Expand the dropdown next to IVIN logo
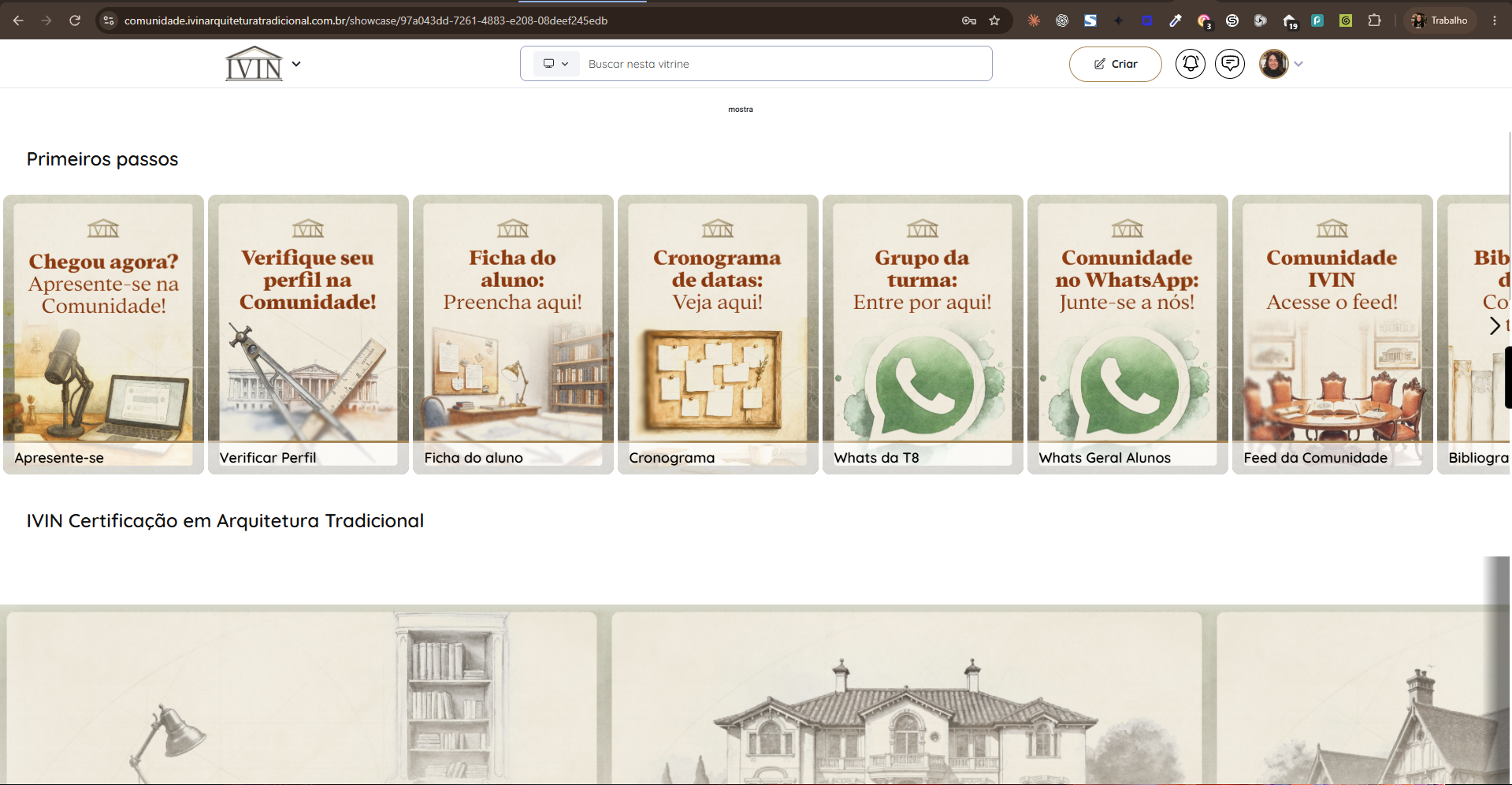This screenshot has width=1512, height=785. 296,64
